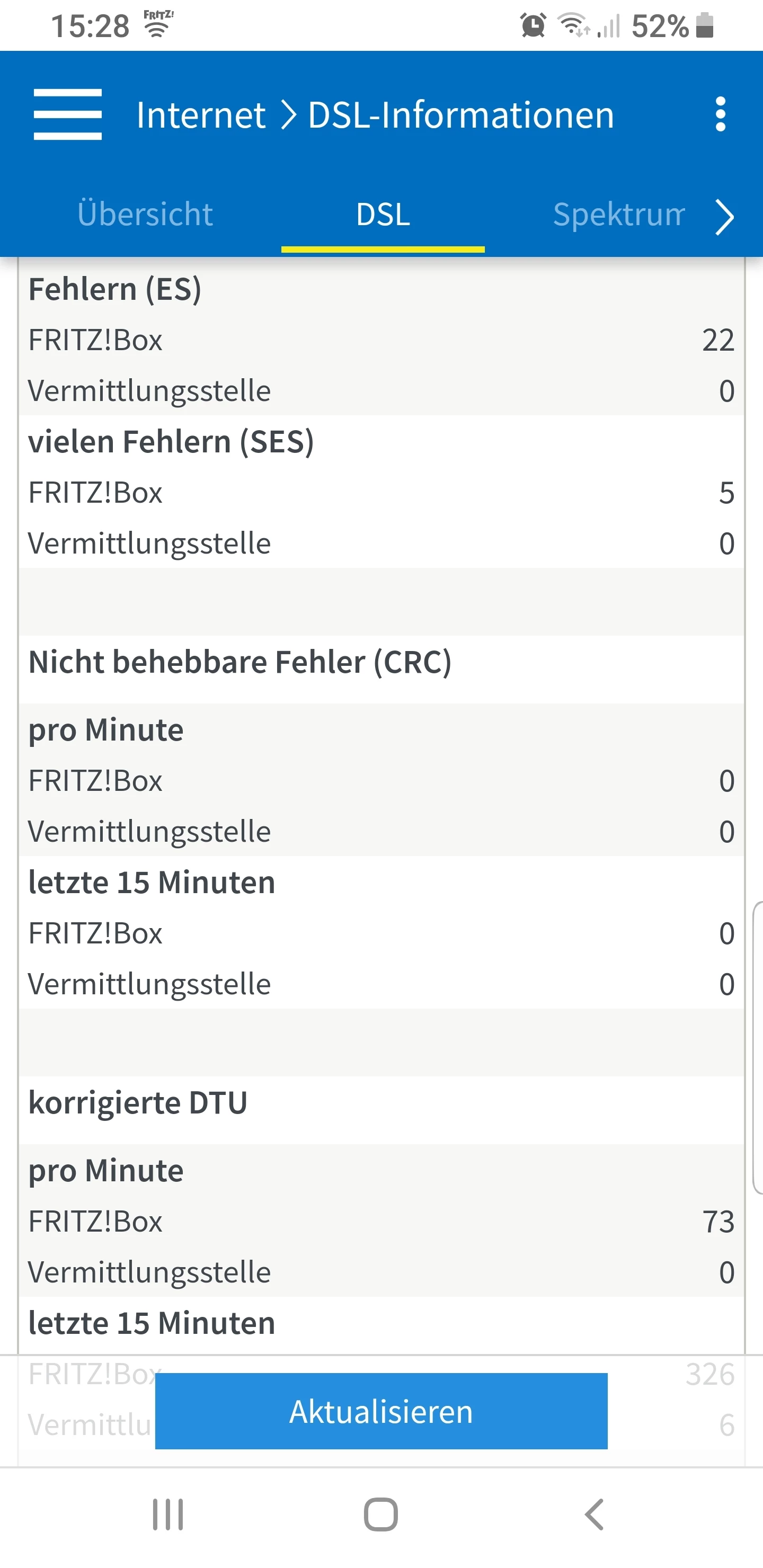Tap the korrigierte DTU section heading
763x1568 pixels.
(138, 1103)
